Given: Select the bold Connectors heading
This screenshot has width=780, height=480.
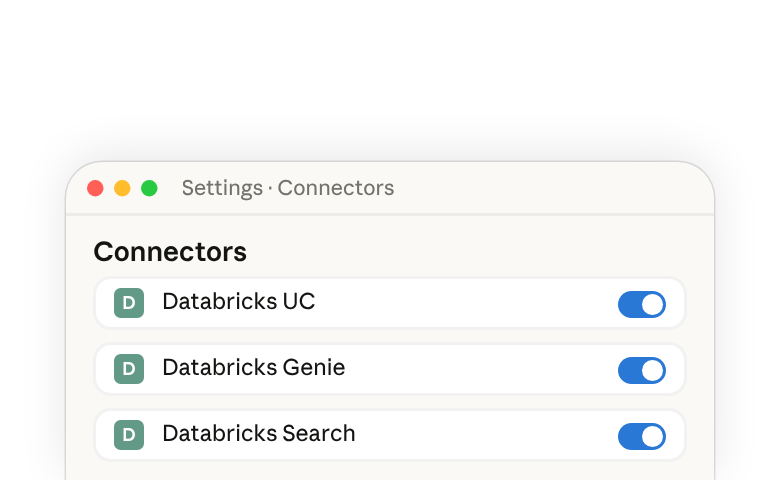Looking at the screenshot, I should tap(170, 252).
